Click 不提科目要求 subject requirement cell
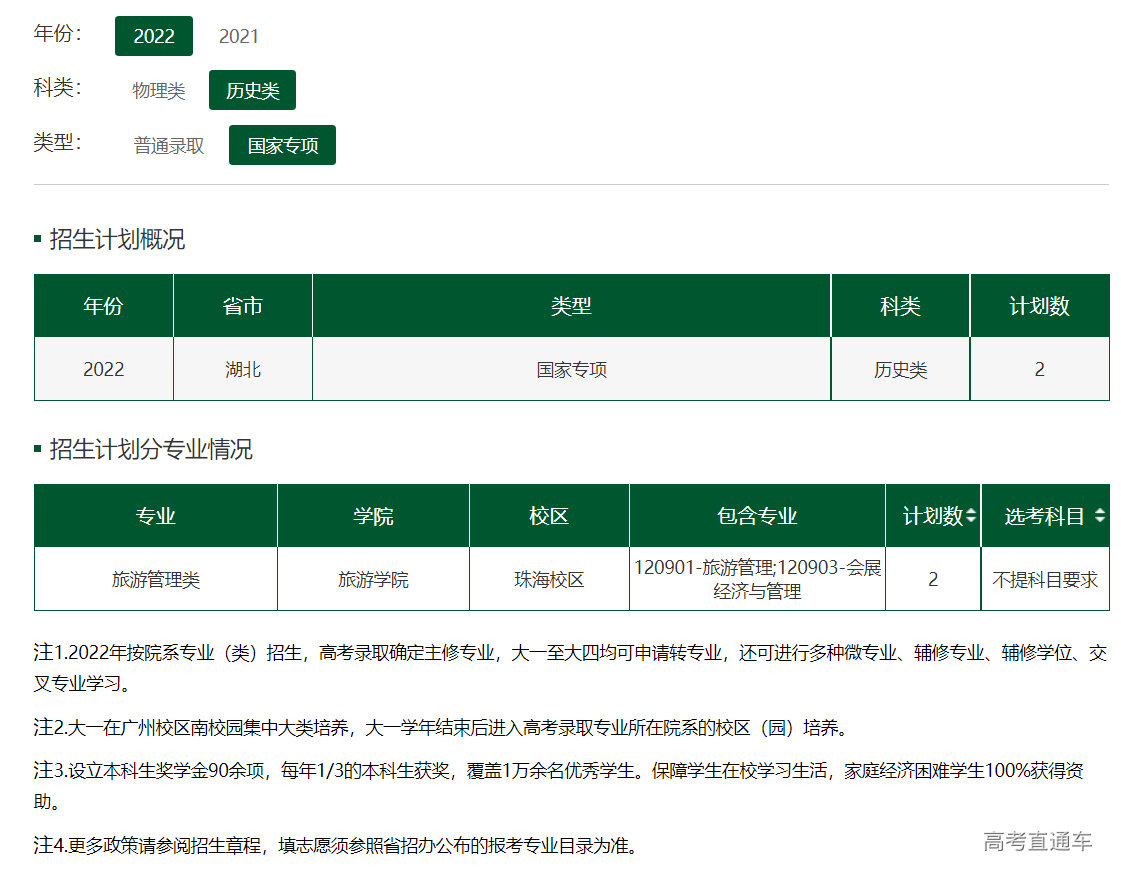 [x=1045, y=580]
